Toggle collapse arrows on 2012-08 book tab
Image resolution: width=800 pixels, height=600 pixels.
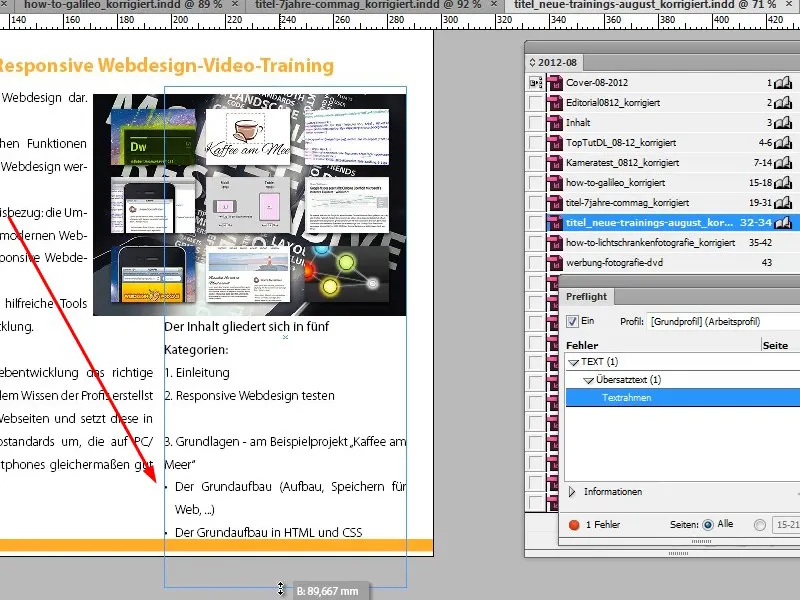pyautogui.click(x=532, y=62)
